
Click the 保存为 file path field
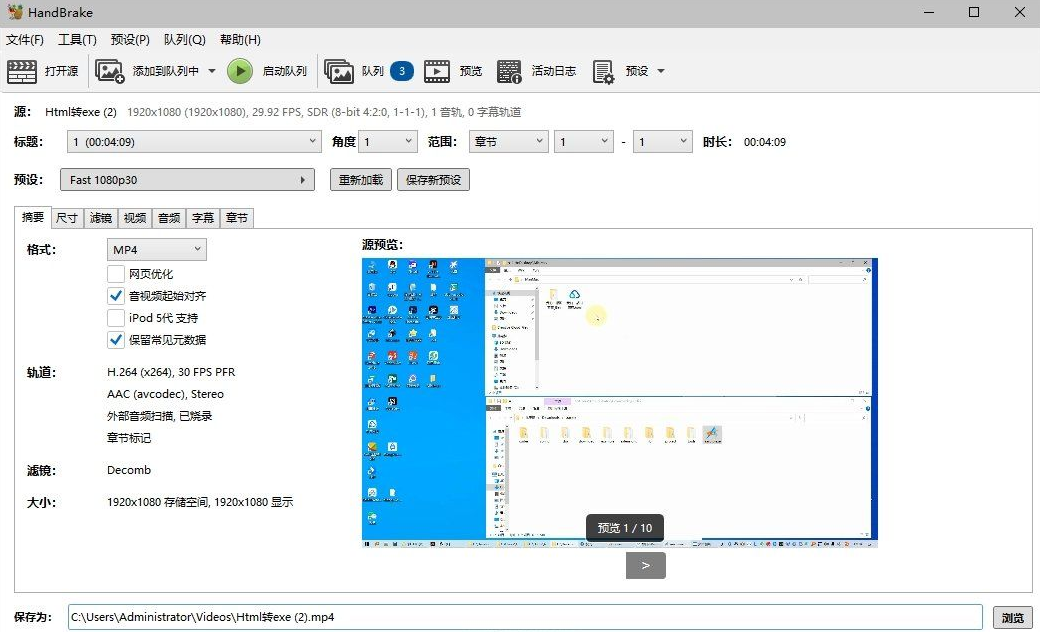tap(525, 617)
